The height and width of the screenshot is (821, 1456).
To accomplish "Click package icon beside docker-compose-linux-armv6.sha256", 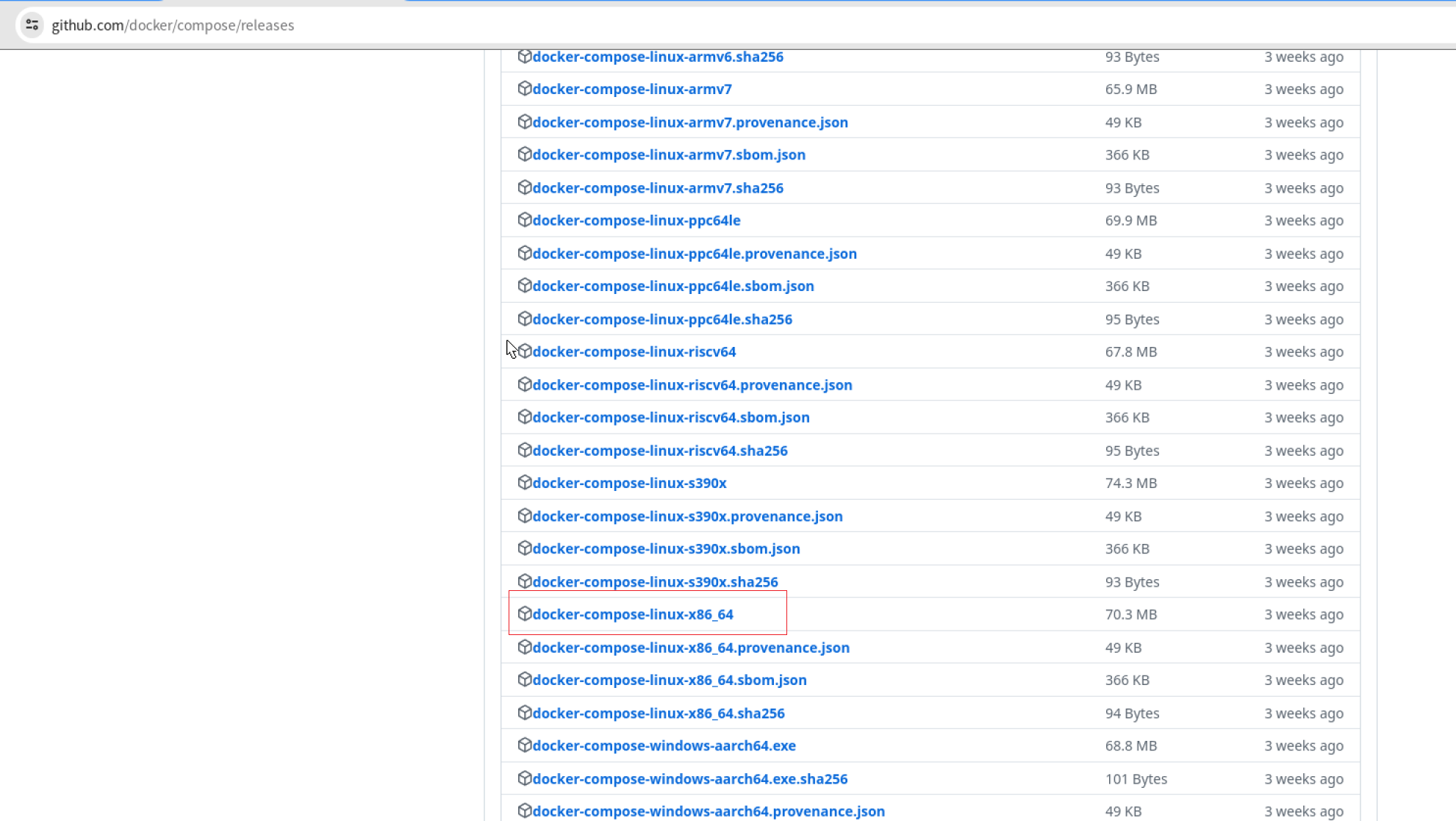I will pos(524,57).
